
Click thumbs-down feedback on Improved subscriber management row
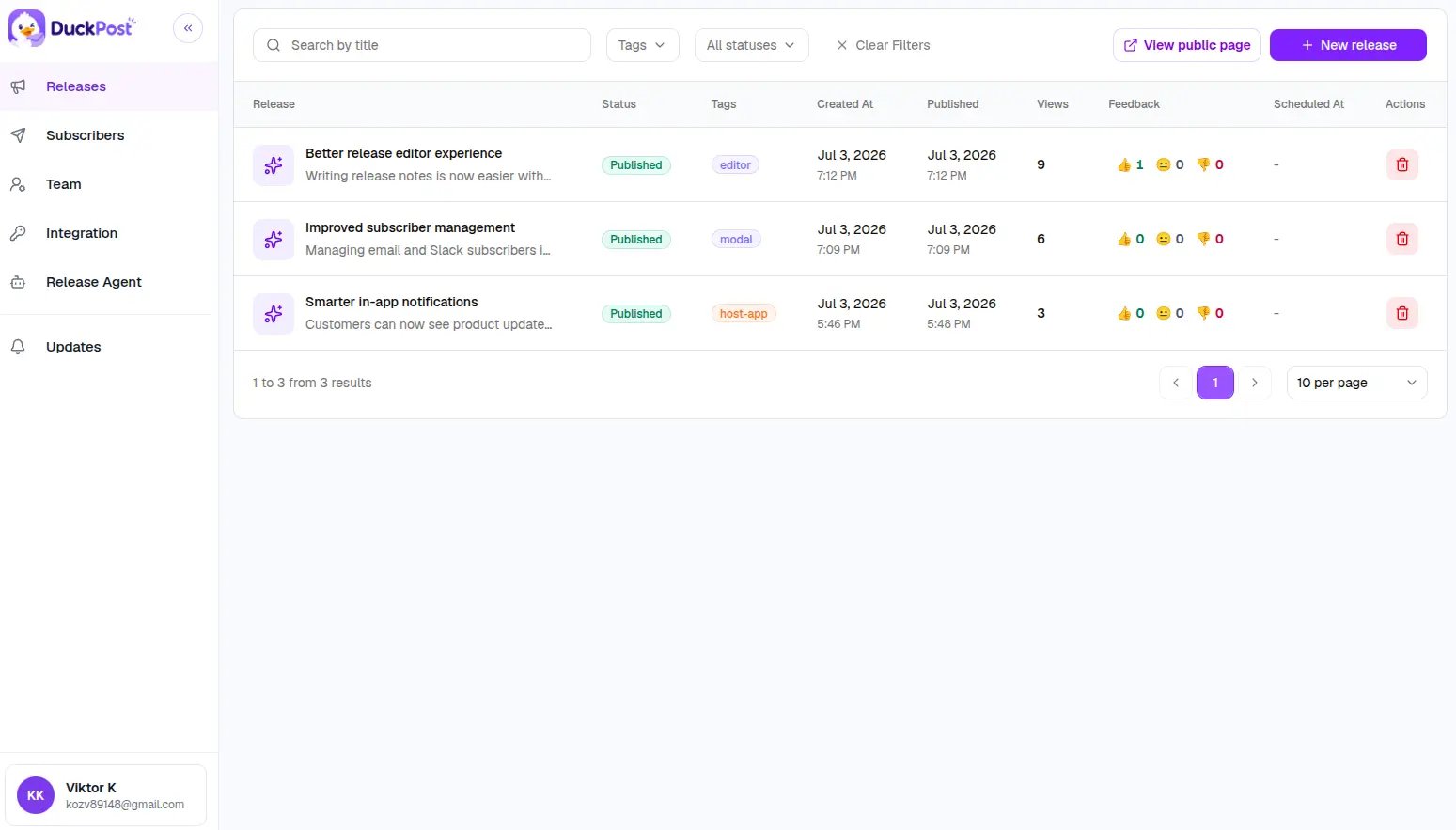coord(1210,239)
